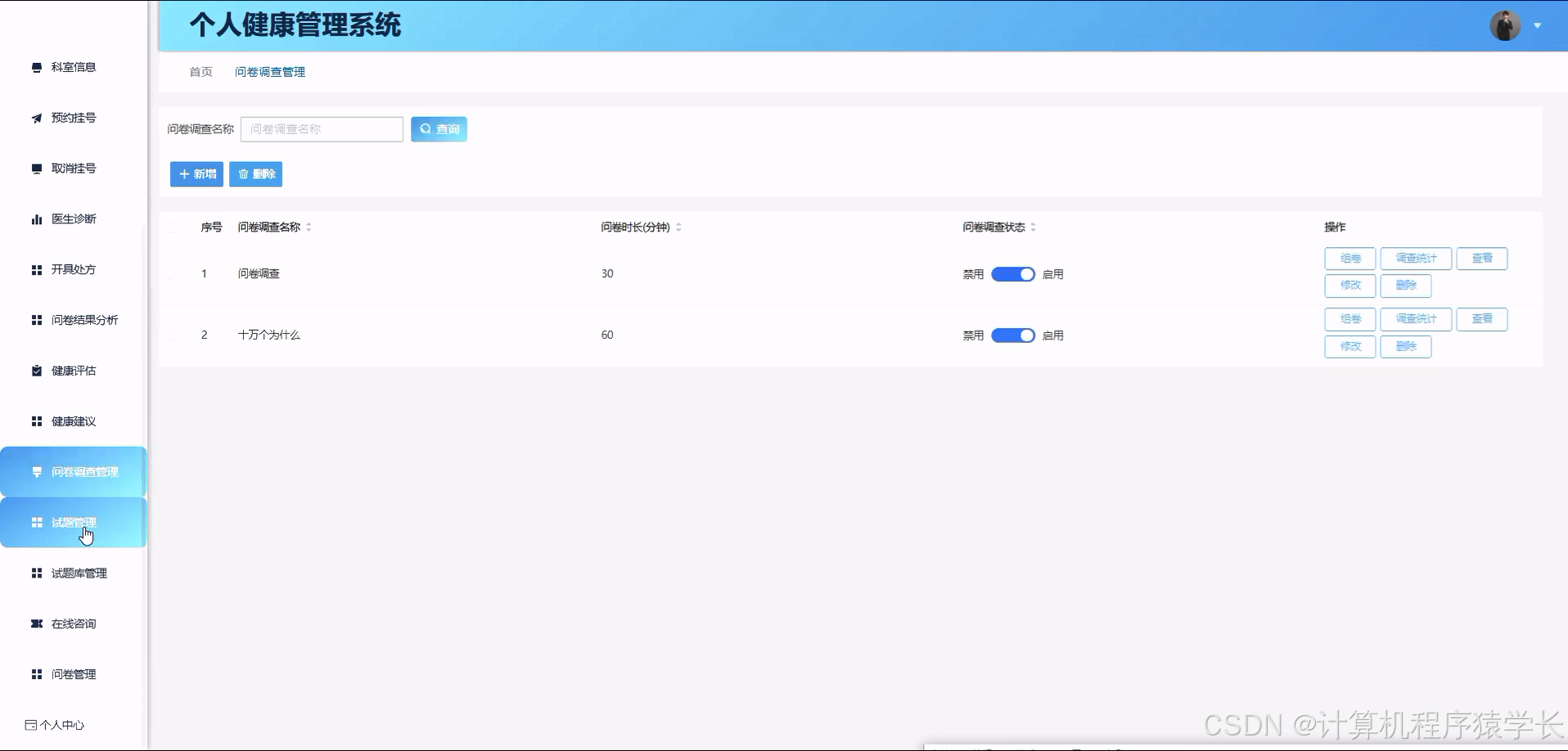
Task: Open 试题库管理 menu entry
Action: coord(74,573)
